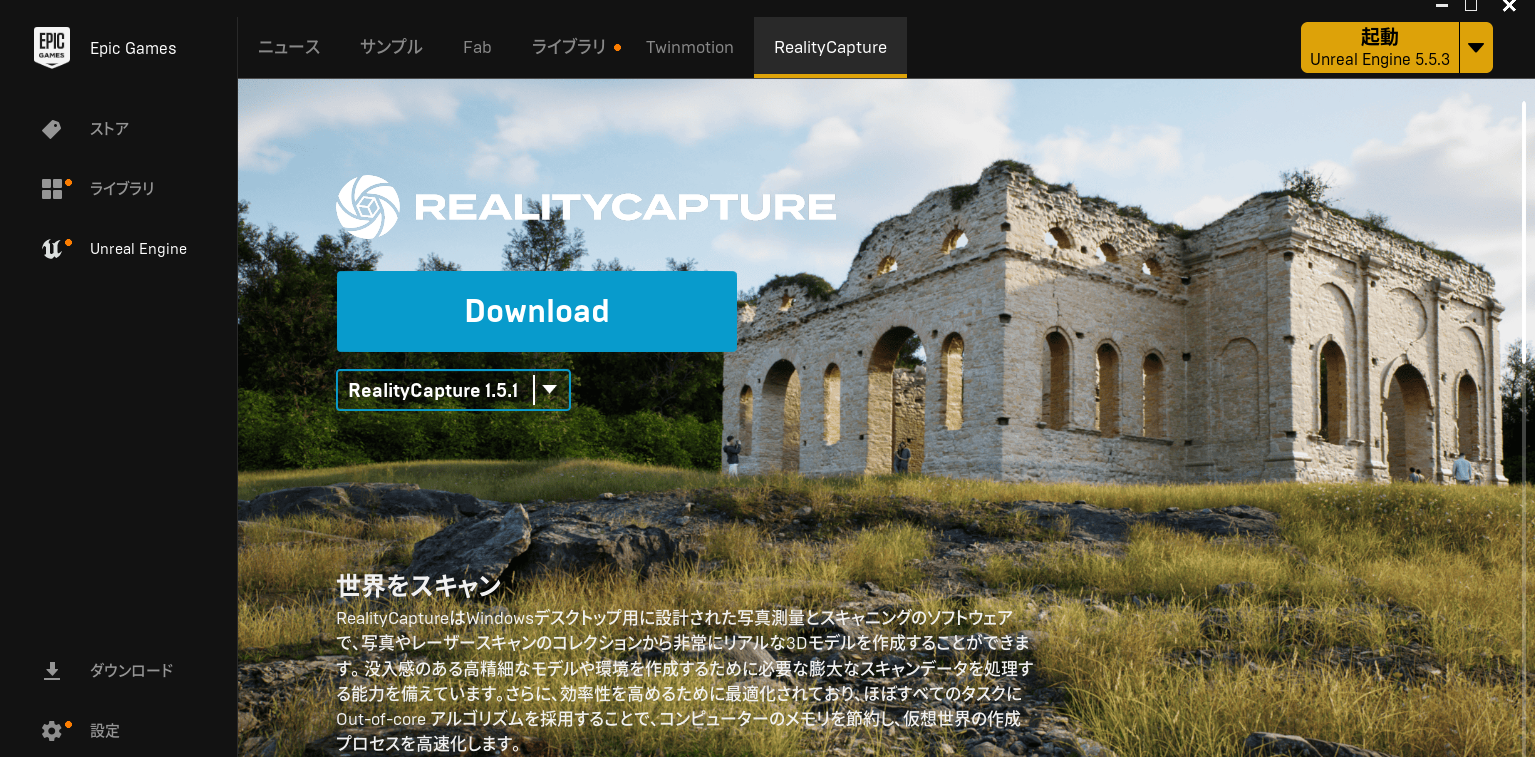Launch Unreal Engine 5.5.3 with 起動 button

(1380, 48)
